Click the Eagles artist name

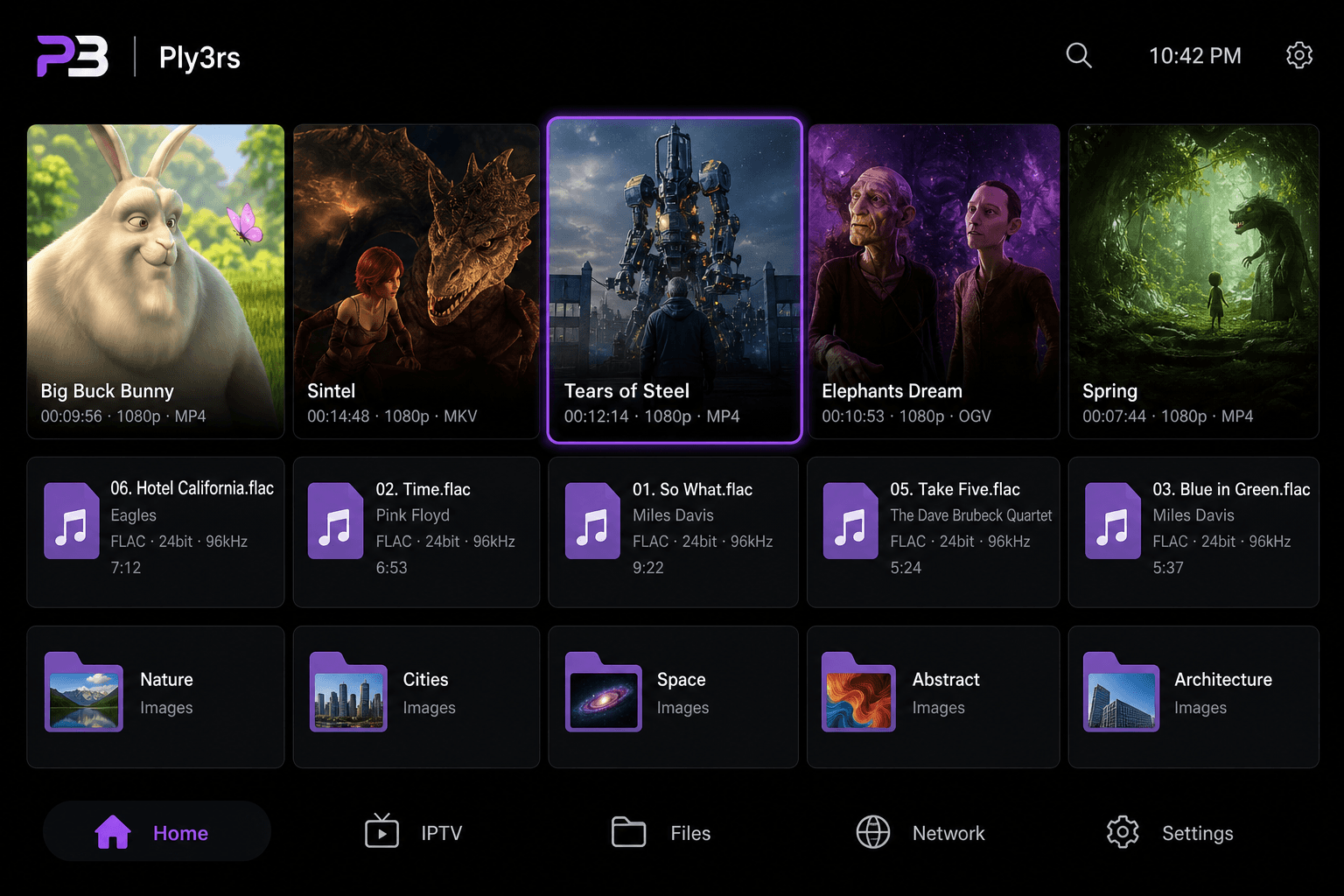coord(133,515)
